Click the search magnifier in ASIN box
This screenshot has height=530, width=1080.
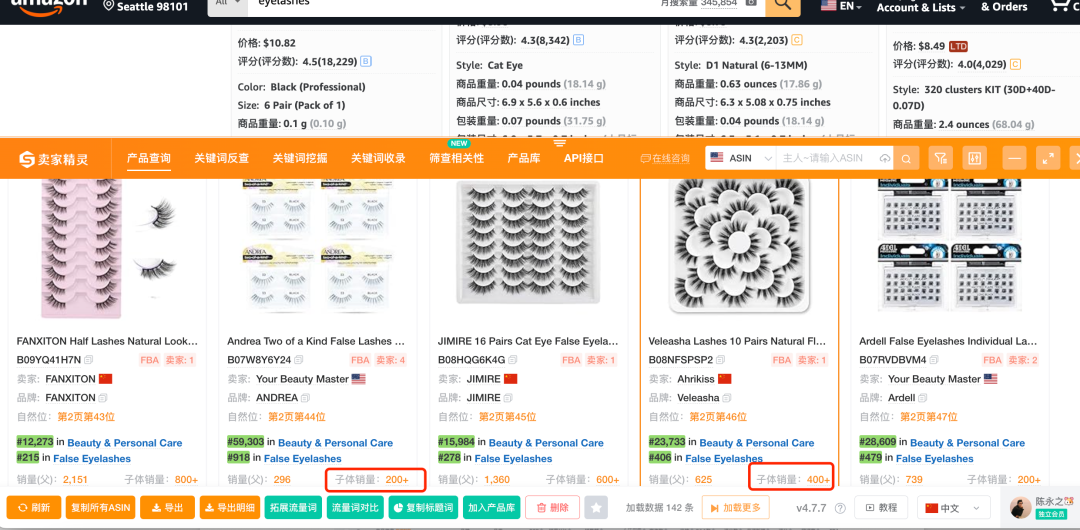[906, 159]
